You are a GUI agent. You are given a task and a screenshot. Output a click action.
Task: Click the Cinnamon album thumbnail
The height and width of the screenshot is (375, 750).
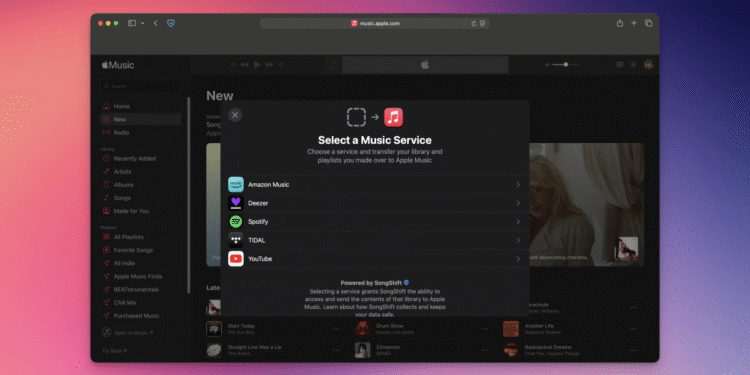362,350
